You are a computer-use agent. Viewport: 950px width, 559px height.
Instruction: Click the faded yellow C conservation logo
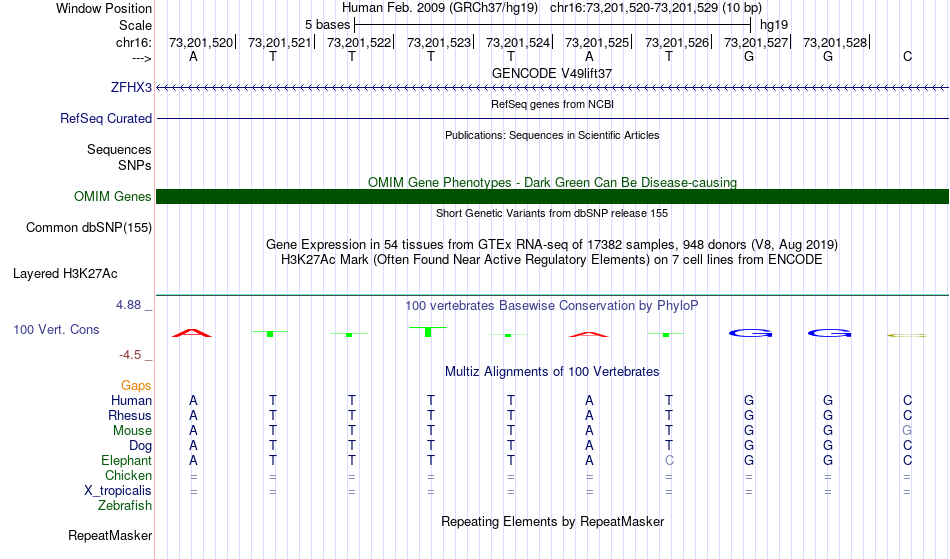point(907,335)
